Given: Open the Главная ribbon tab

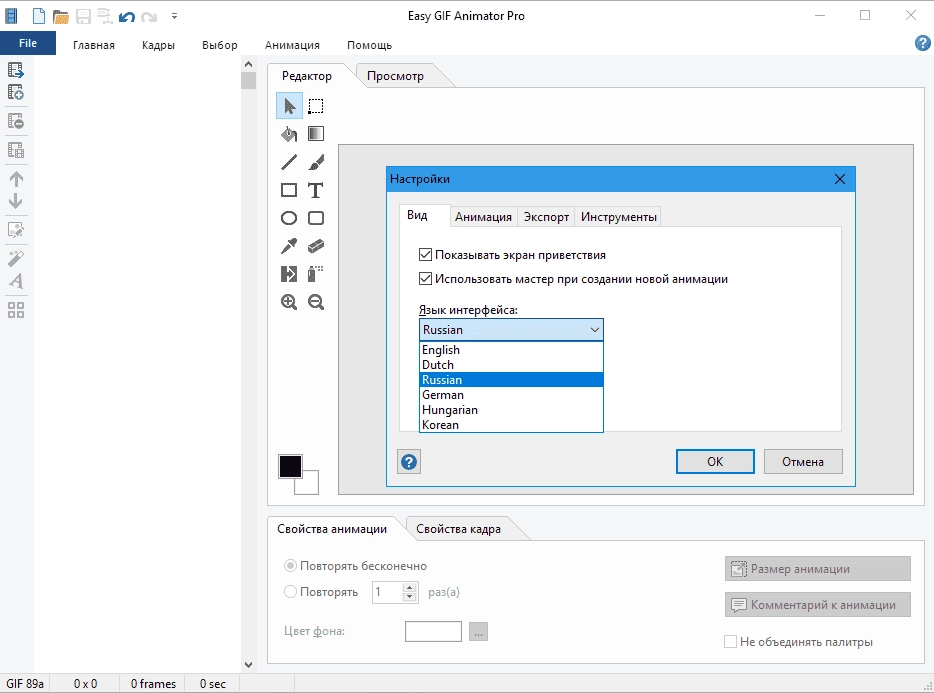Looking at the screenshot, I should pos(94,45).
